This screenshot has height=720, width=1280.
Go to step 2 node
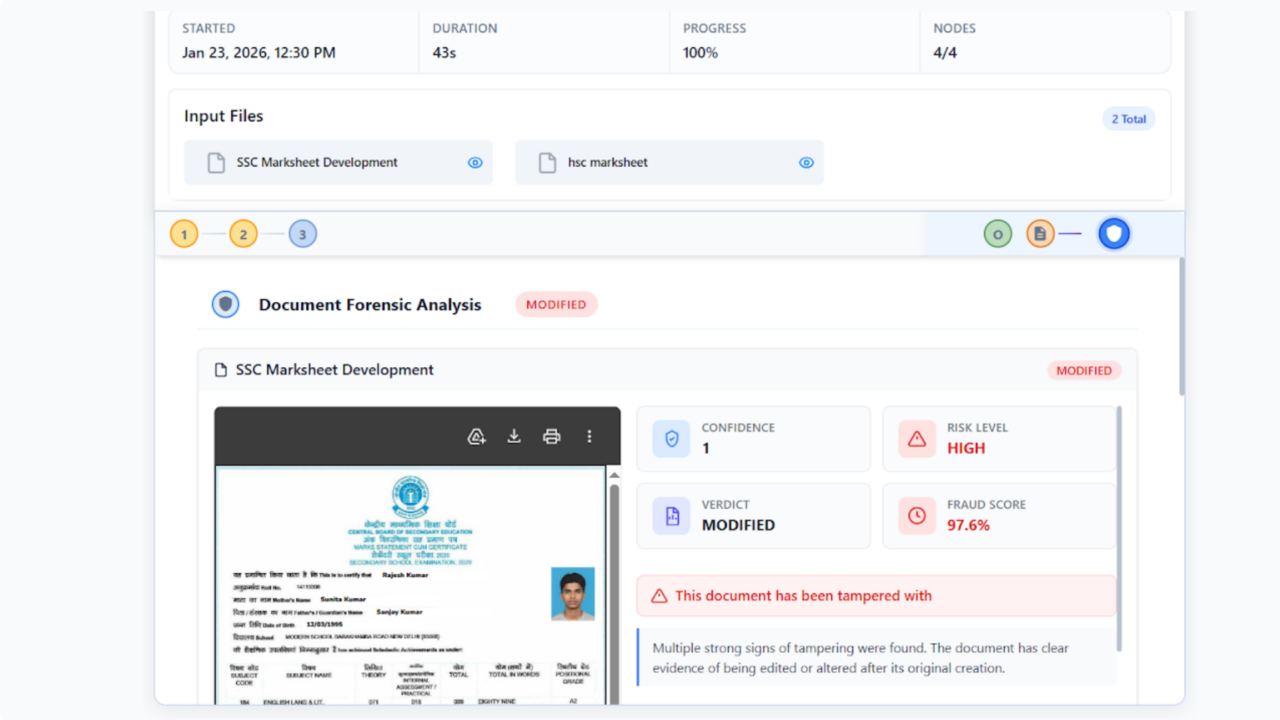[x=243, y=234]
